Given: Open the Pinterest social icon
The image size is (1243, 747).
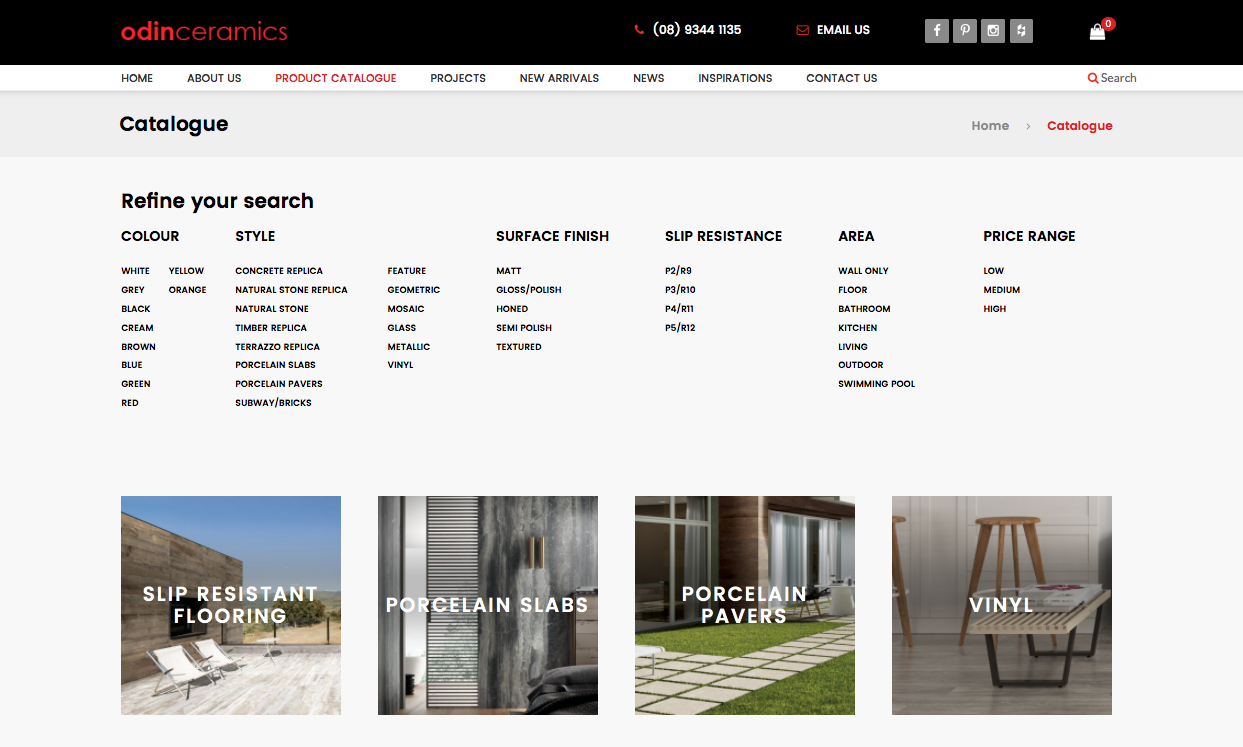Looking at the screenshot, I should tap(965, 31).
